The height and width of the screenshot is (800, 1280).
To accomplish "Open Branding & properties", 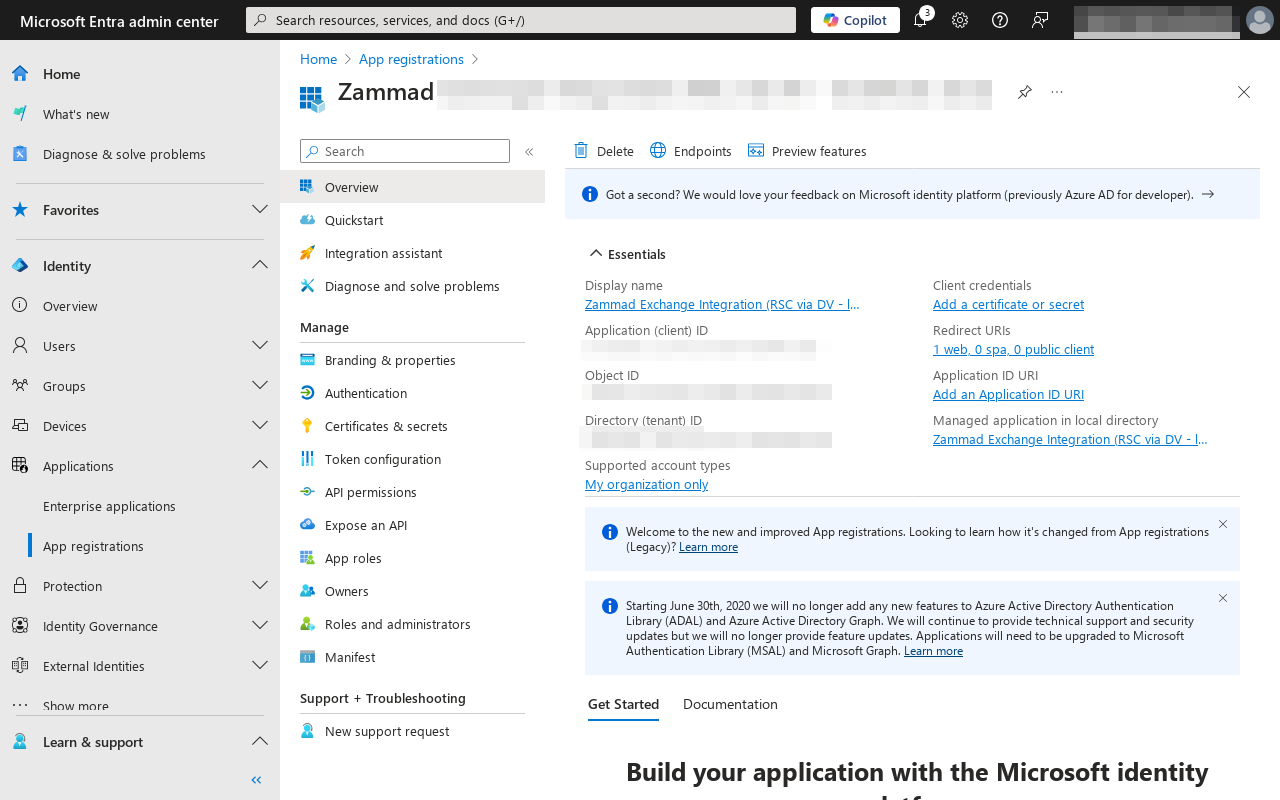I will (x=412, y=360).
